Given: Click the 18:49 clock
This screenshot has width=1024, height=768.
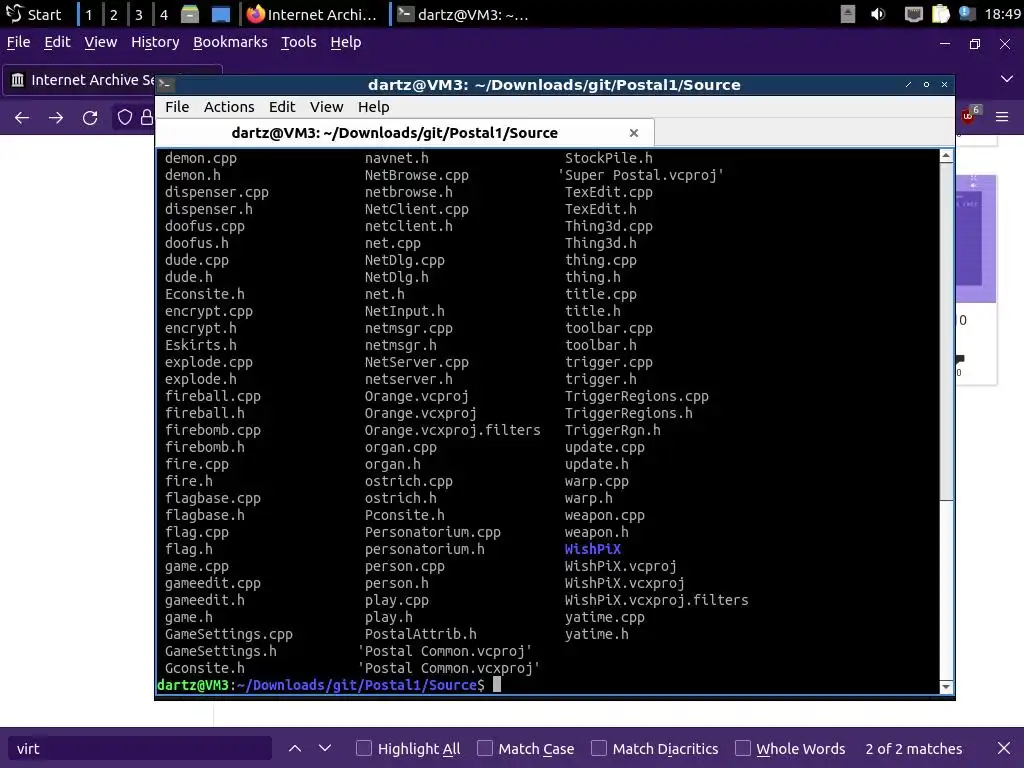Looking at the screenshot, I should click(1002, 14).
